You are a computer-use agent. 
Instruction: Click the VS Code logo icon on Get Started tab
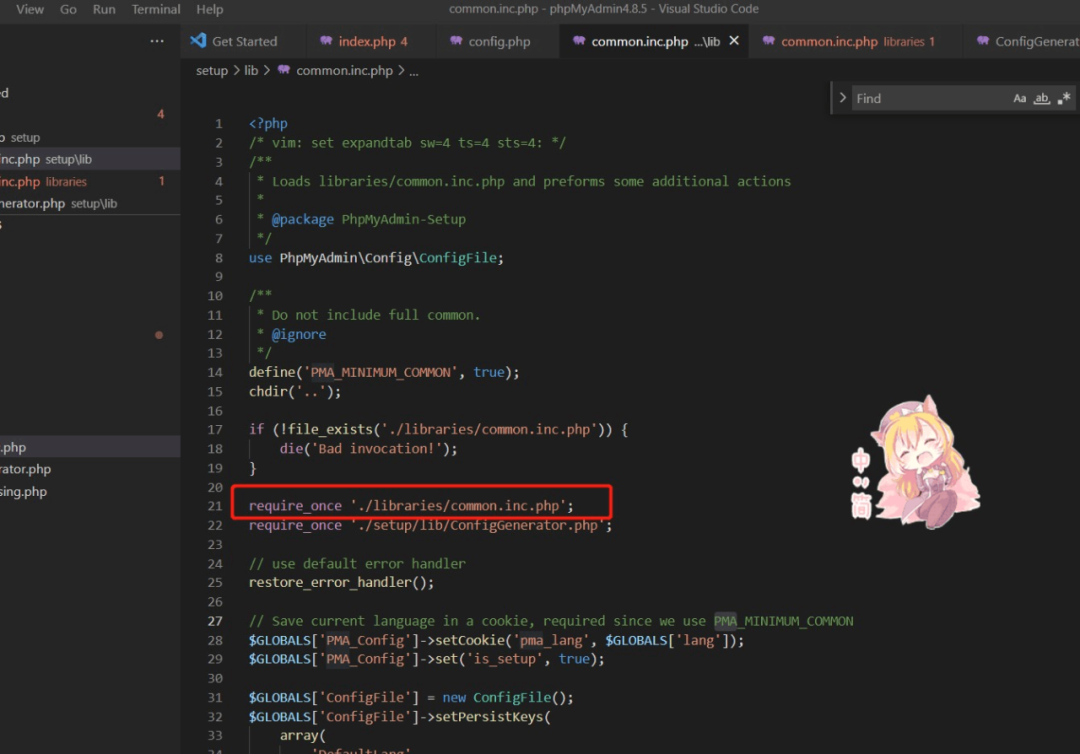pyautogui.click(x=198, y=41)
